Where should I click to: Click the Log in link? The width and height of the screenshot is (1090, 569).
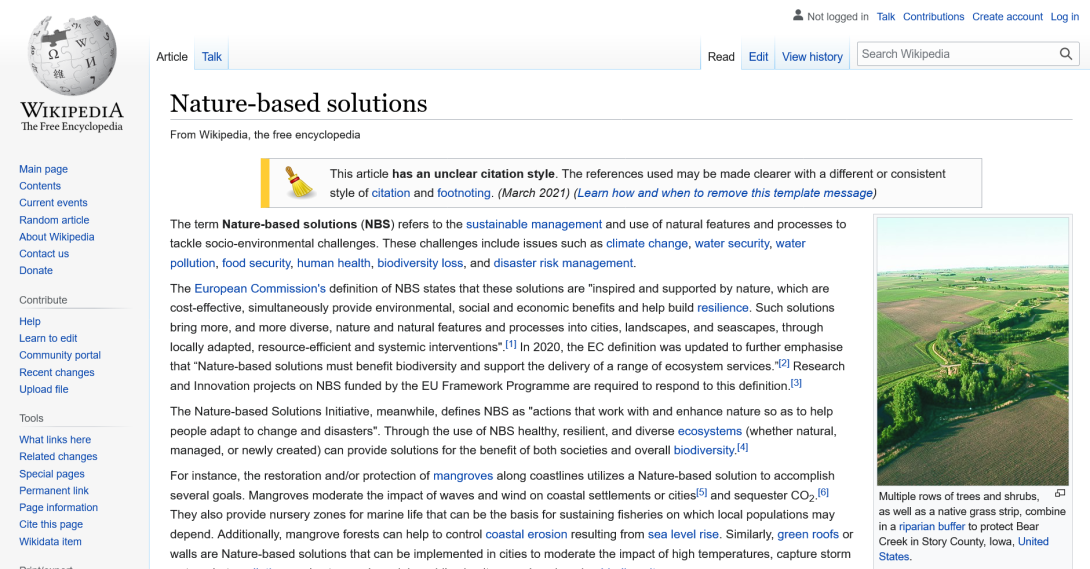point(1065,17)
